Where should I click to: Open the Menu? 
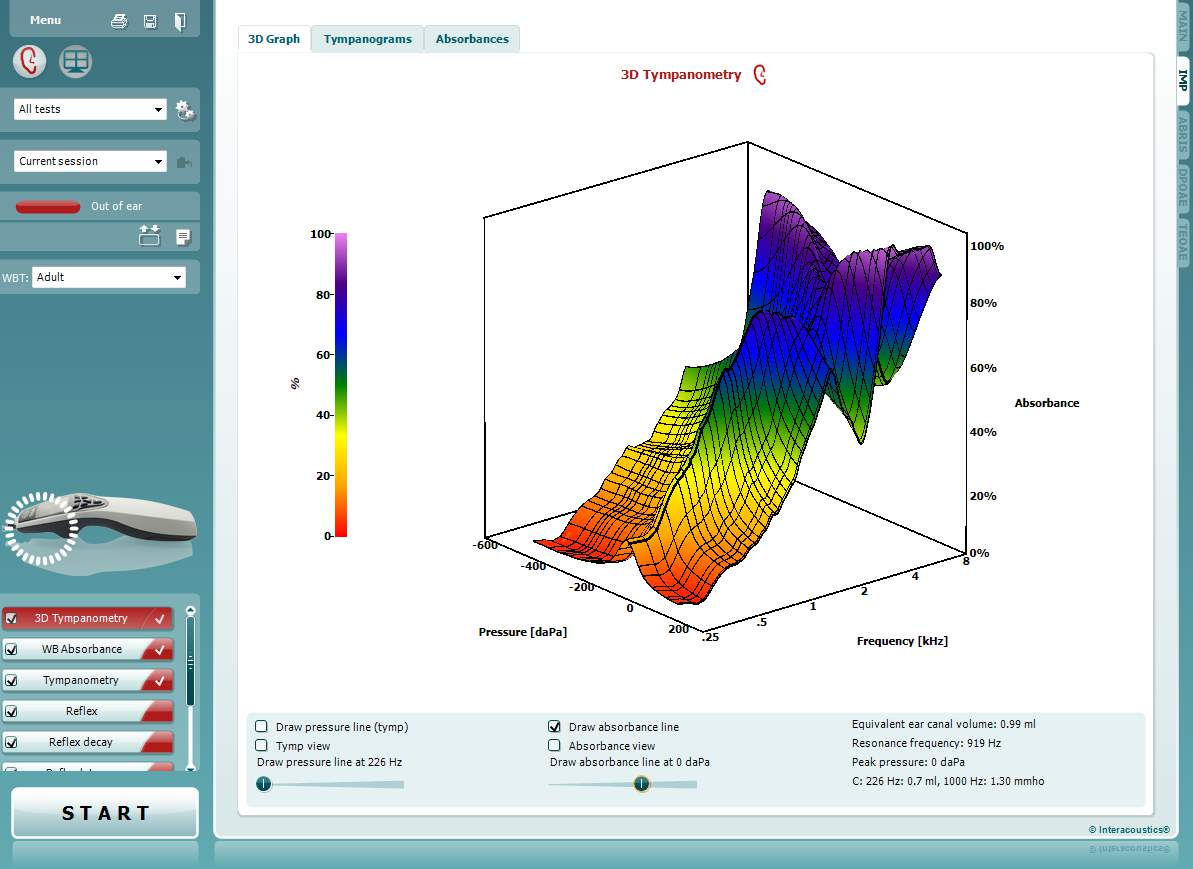tap(46, 20)
